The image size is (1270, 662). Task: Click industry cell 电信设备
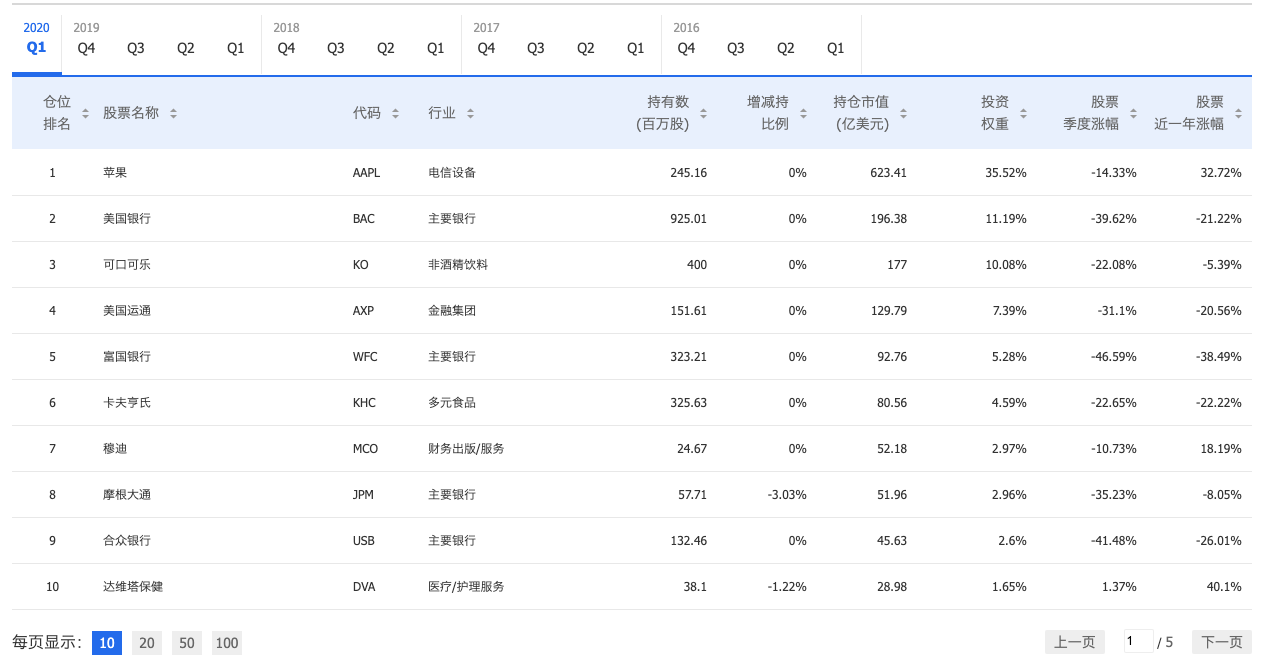(x=452, y=173)
